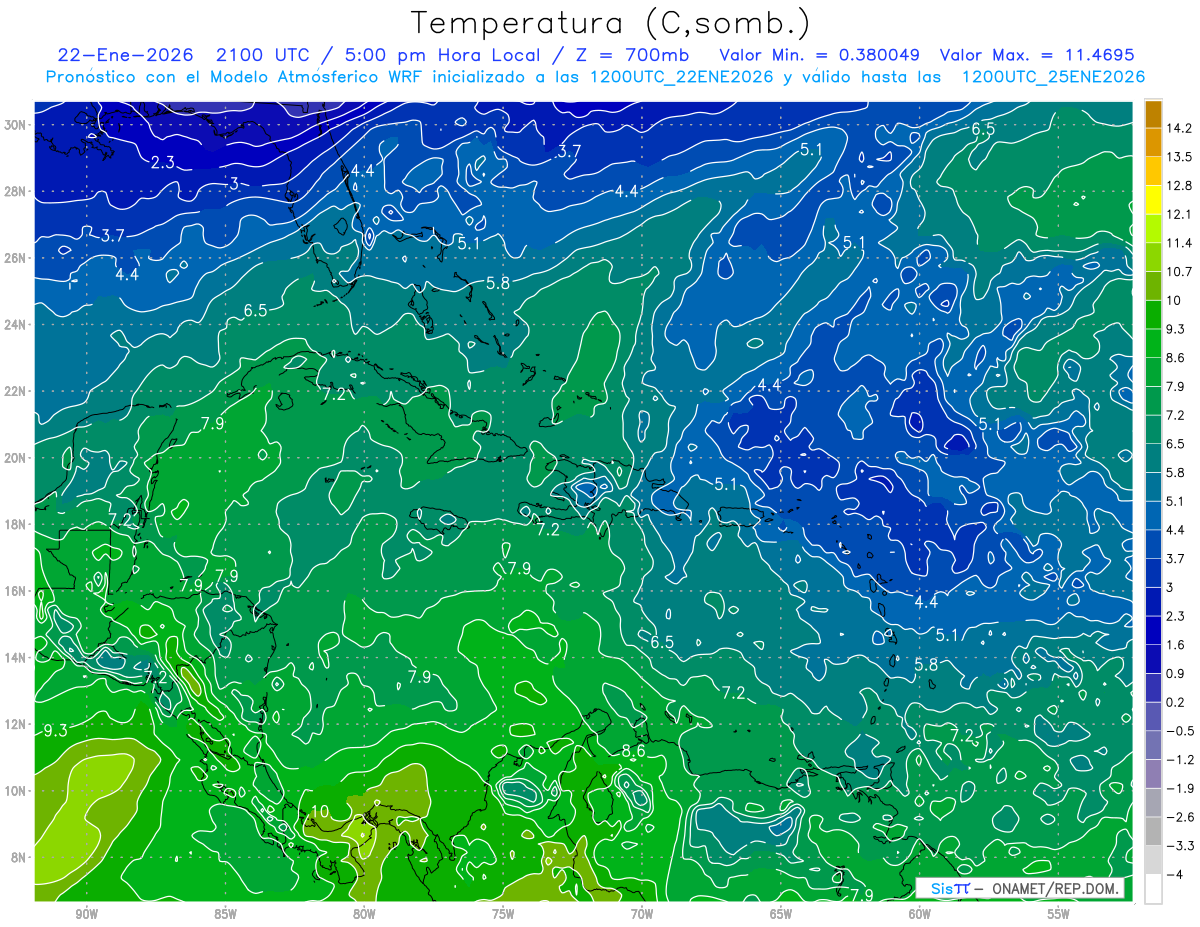This screenshot has width=1200, height=927.
Task: Click the topmost brown-orange legend color swatch
Action: point(1153,114)
